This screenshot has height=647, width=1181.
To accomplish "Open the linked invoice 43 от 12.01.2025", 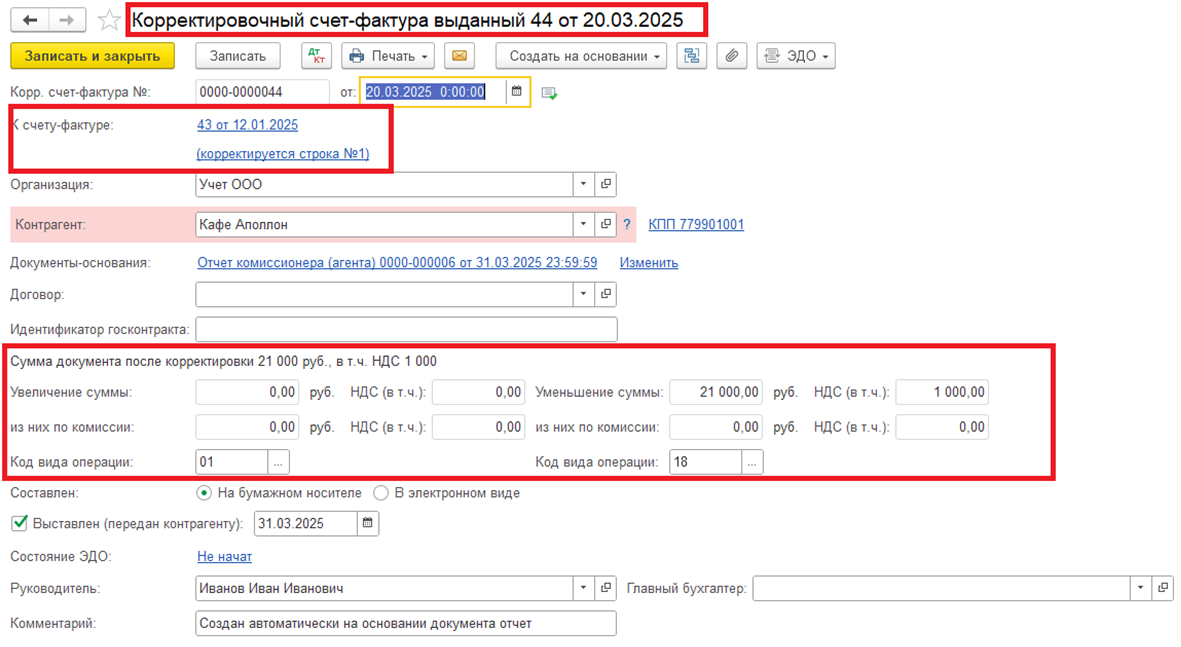I will [x=247, y=125].
